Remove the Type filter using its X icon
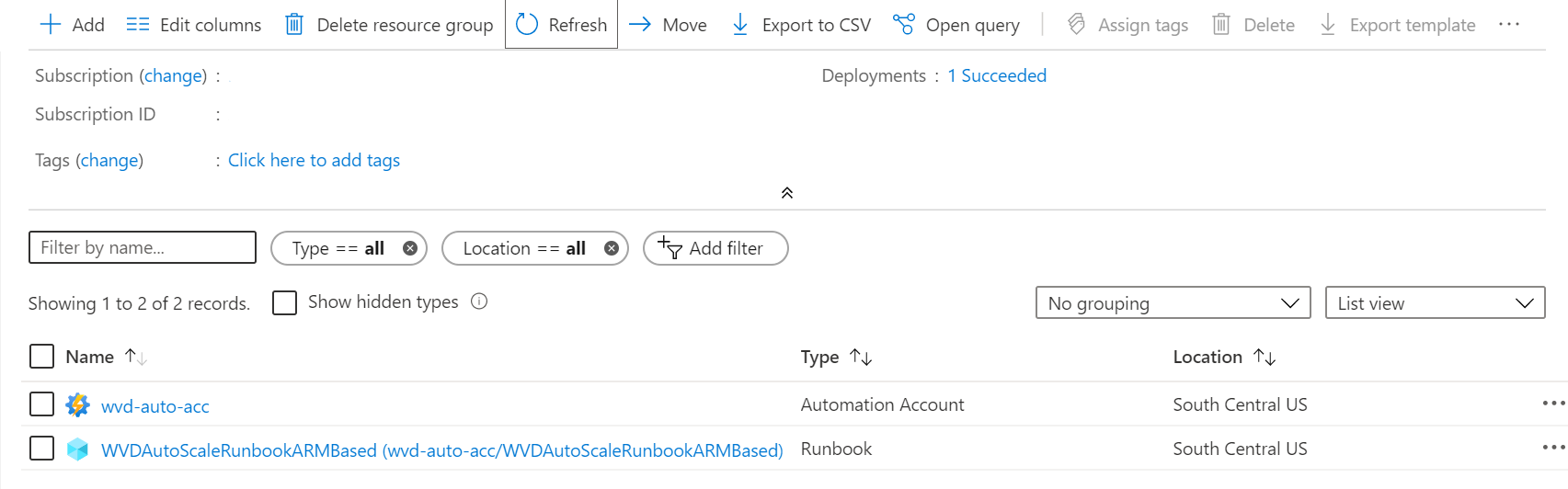This screenshot has height=489, width=1568. [x=410, y=248]
